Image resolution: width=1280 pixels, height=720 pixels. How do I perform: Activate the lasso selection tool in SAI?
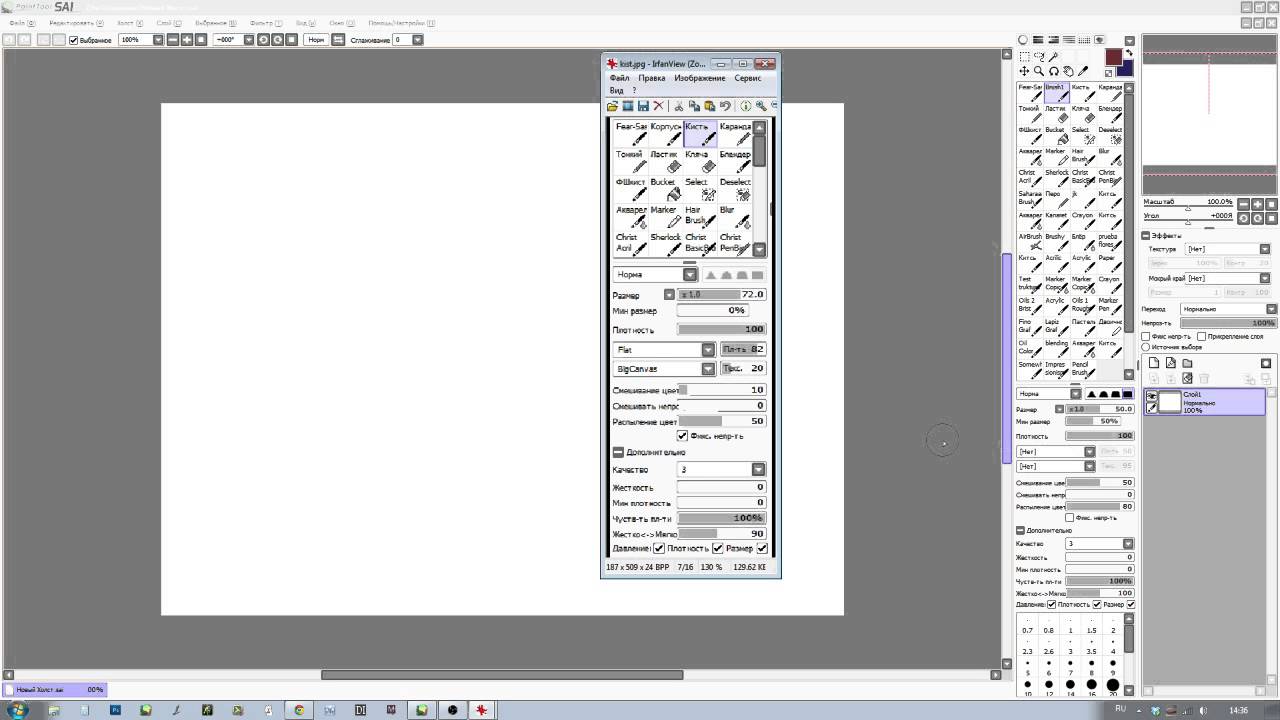[1039, 57]
